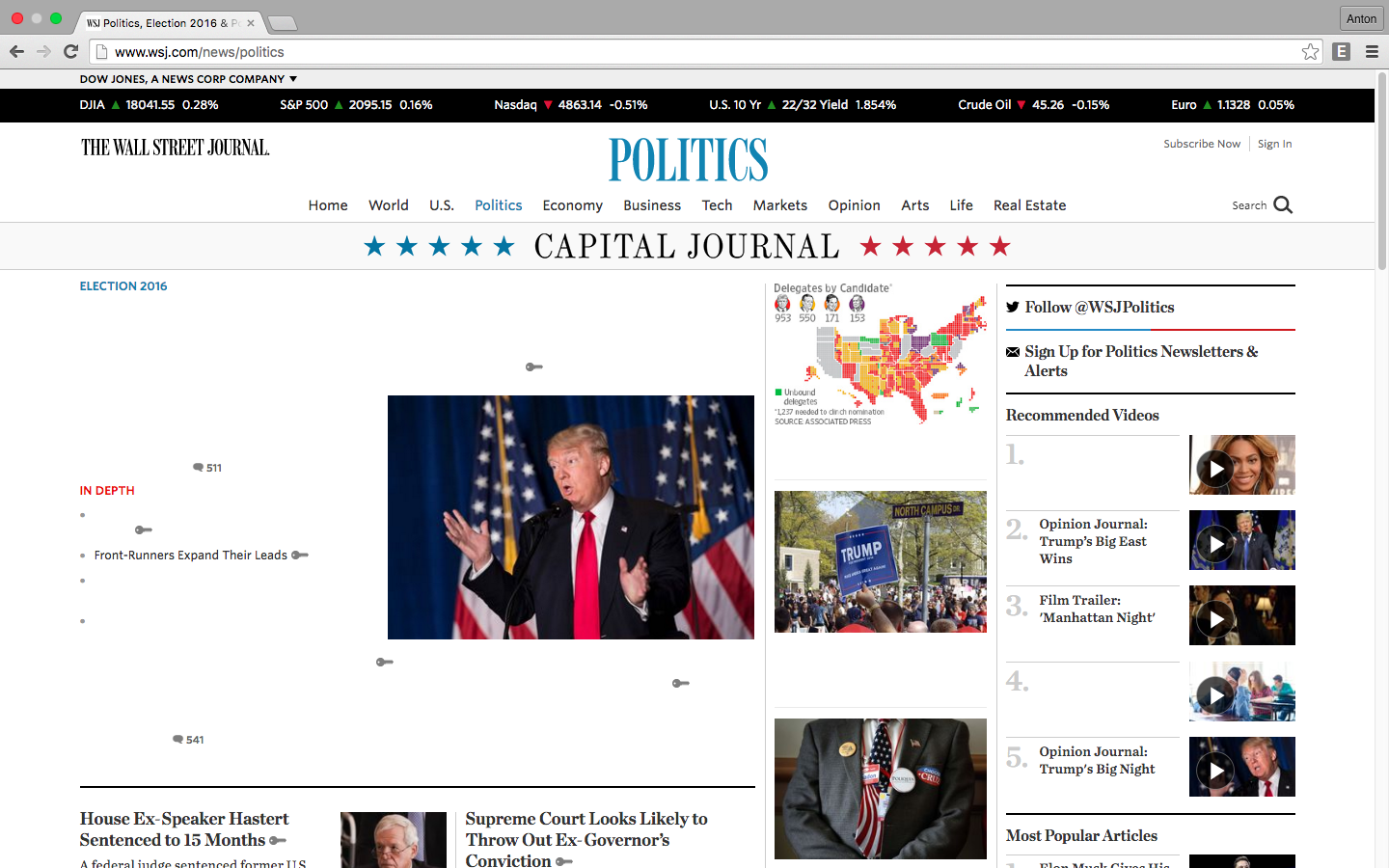Open the Opinion section

855,205
